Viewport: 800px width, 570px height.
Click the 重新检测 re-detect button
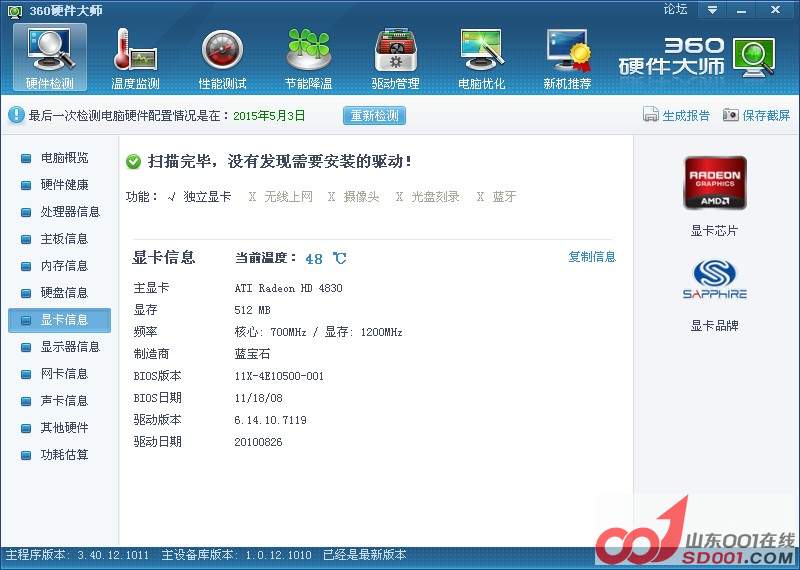[374, 115]
